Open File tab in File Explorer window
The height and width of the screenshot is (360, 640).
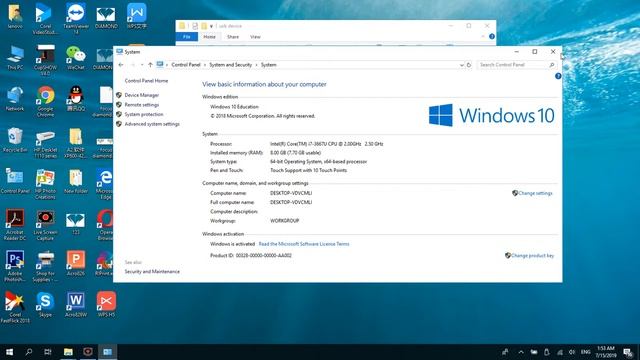click(x=187, y=37)
